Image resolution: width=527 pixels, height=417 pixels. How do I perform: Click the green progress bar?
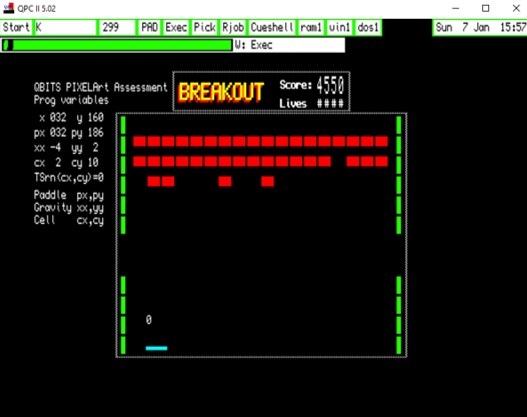pos(117,45)
